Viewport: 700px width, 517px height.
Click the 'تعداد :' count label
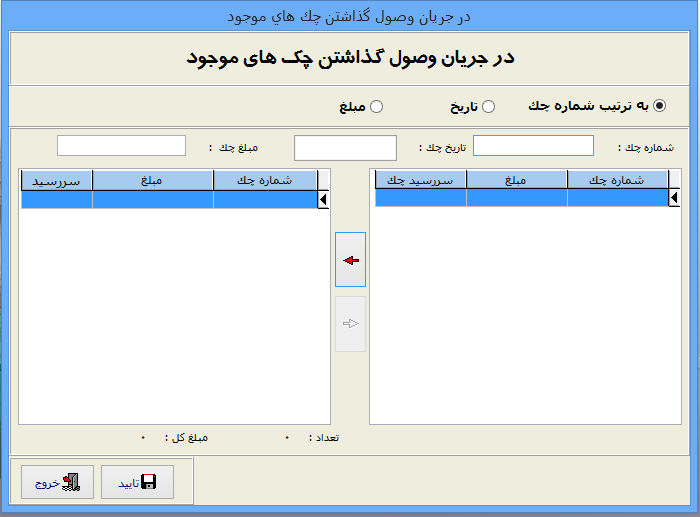pyautogui.click(x=324, y=438)
